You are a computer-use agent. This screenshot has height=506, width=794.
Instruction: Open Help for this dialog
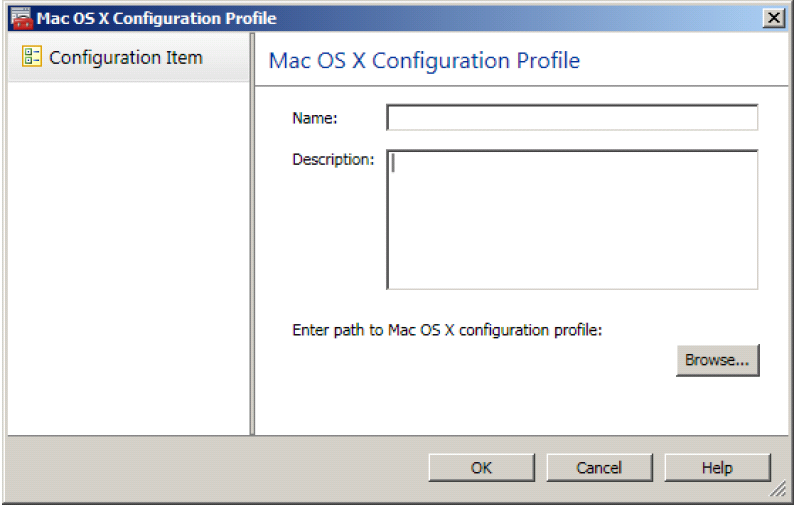(717, 468)
